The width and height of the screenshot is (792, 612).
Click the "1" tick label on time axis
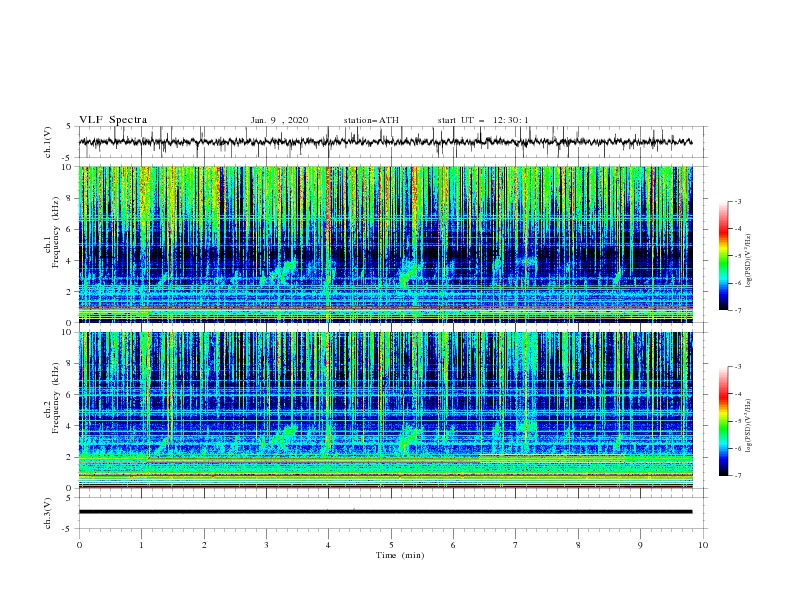point(142,545)
